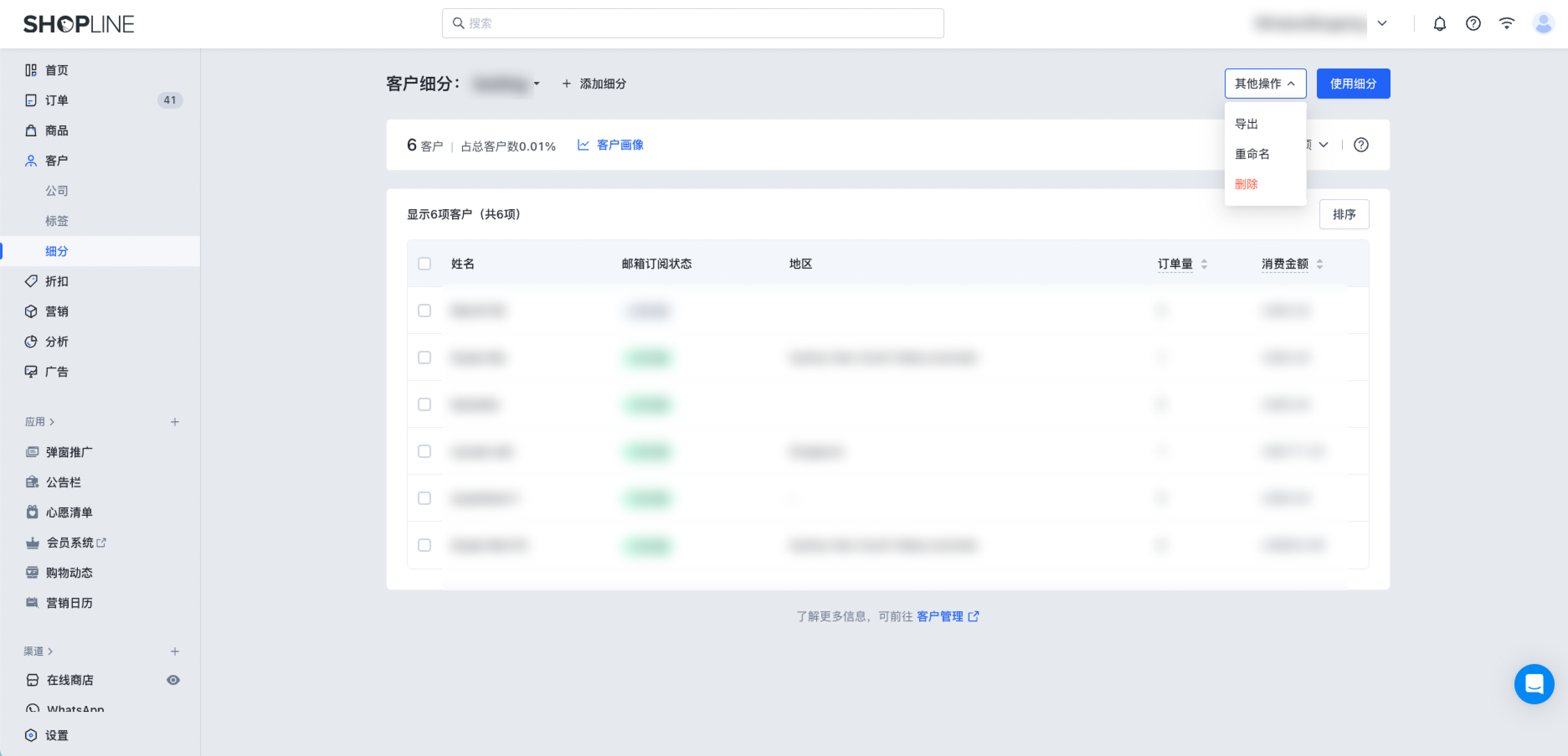
Task: Click the 姓名 column header
Action: [x=463, y=264]
